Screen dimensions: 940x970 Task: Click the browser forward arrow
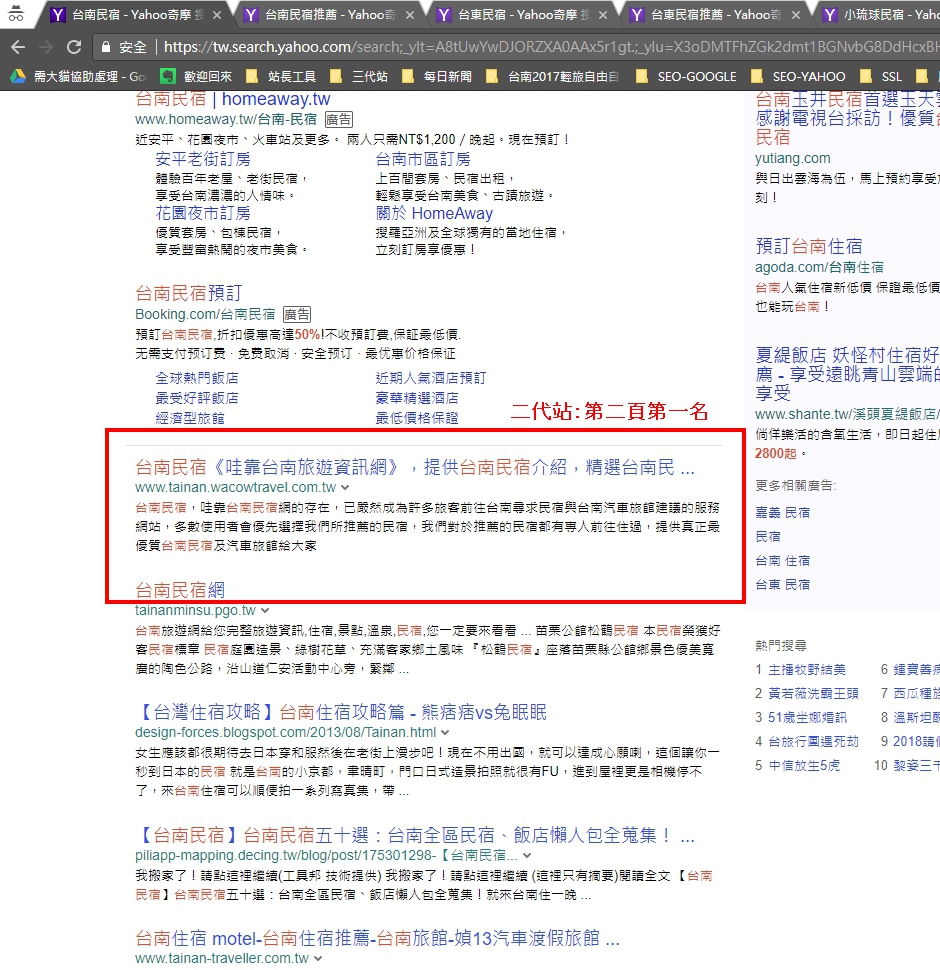pos(46,47)
